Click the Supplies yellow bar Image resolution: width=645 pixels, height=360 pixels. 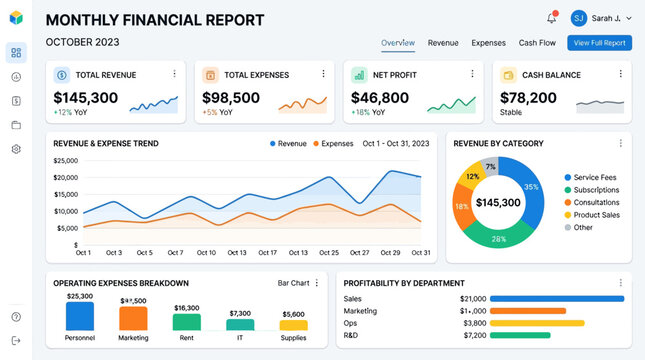pos(294,325)
